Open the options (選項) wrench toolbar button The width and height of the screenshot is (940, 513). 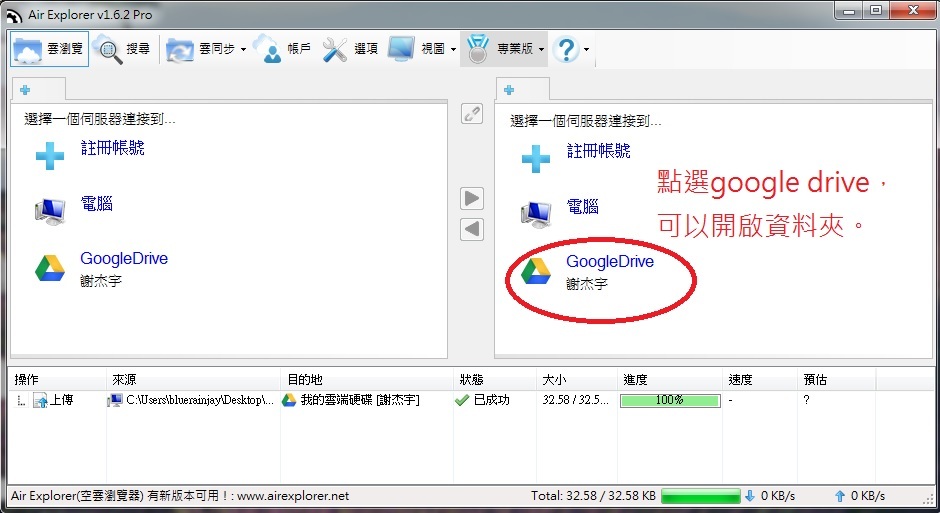[x=350, y=49]
